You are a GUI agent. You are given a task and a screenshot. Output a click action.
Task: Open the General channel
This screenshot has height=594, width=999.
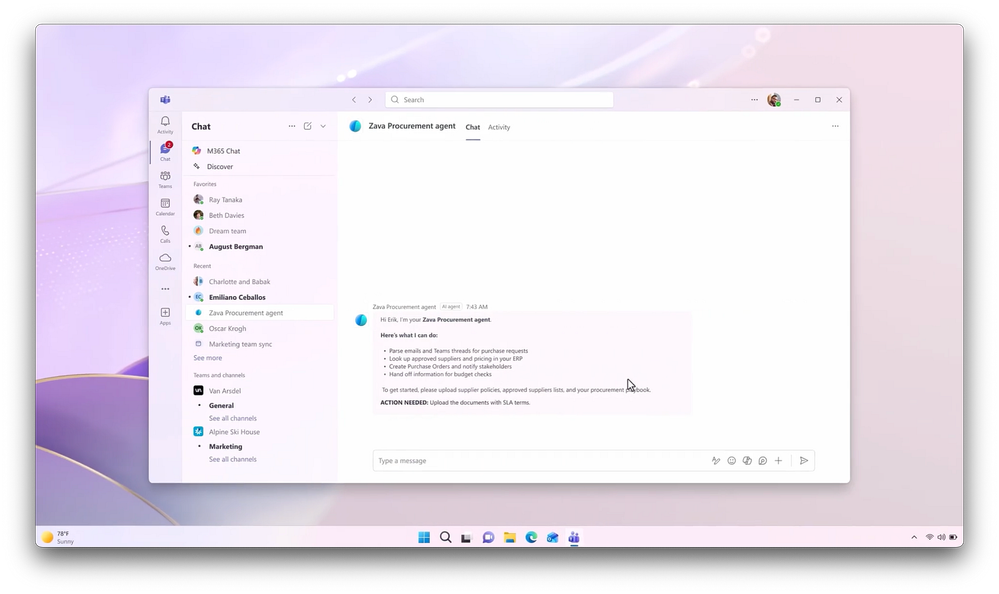pos(221,405)
